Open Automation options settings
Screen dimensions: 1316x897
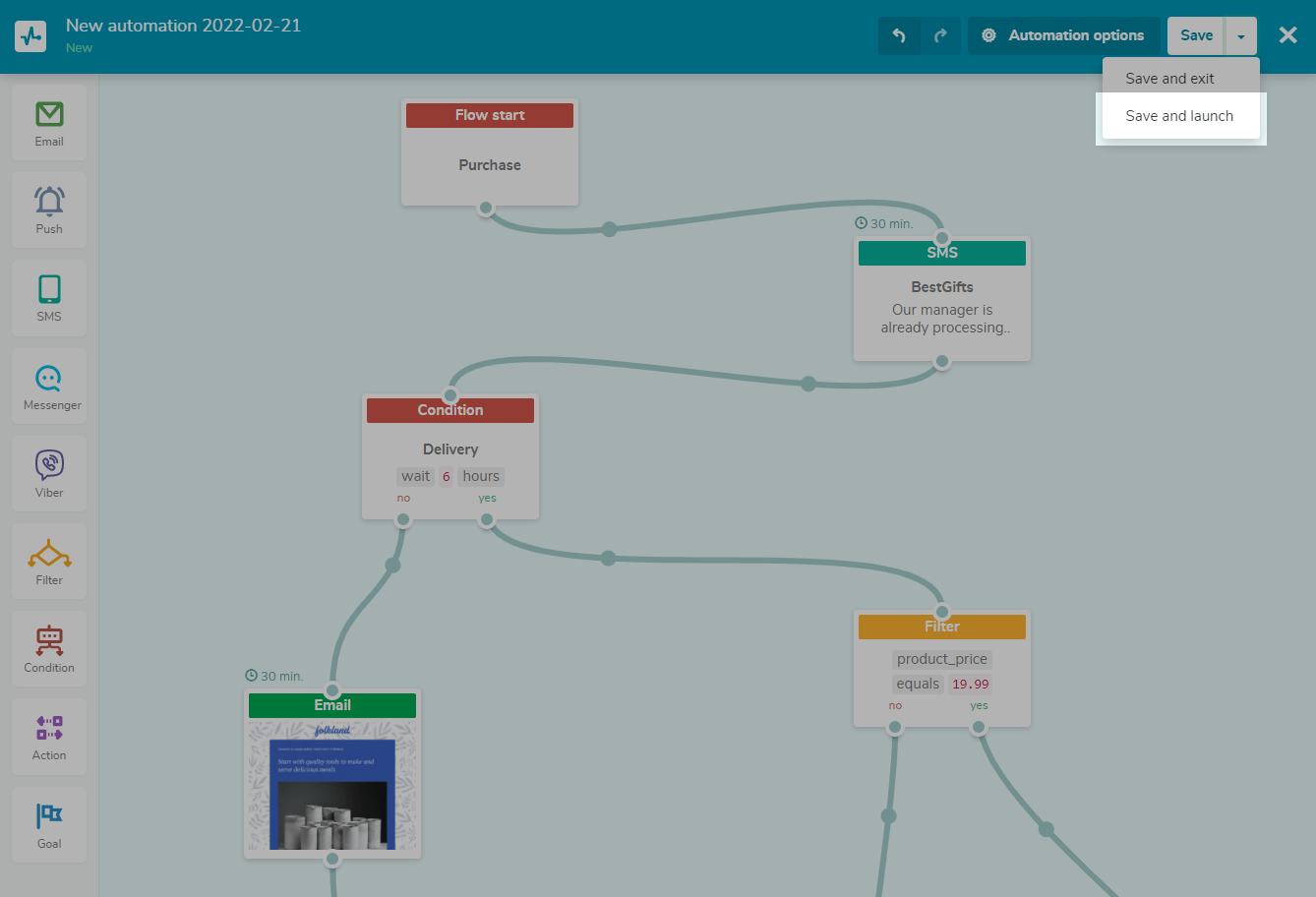point(1064,35)
